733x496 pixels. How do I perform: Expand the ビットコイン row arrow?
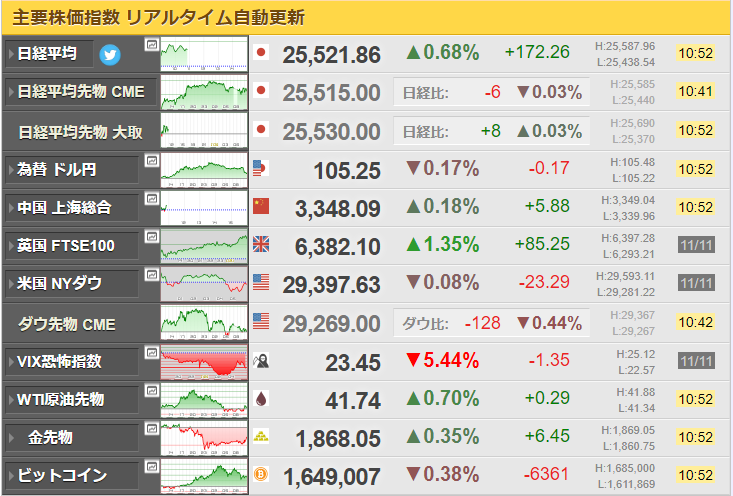click(11, 475)
